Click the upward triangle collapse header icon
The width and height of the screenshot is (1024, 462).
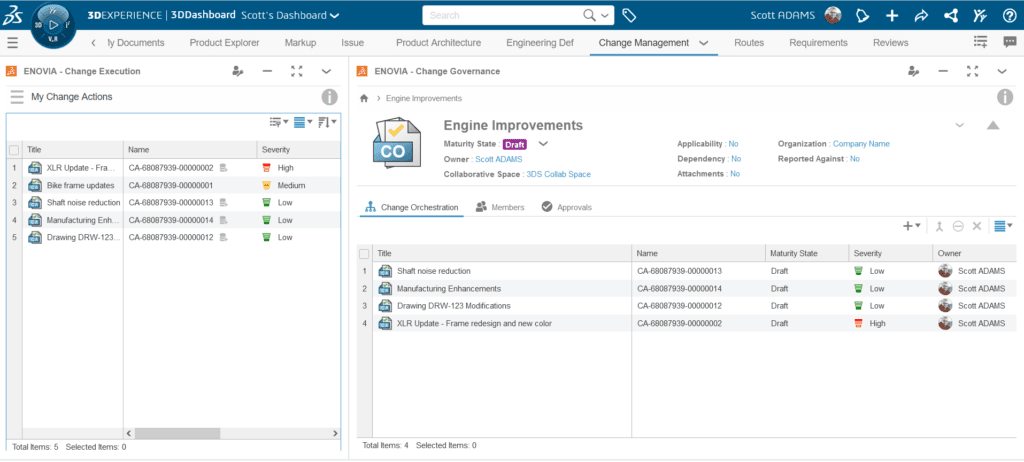993,125
